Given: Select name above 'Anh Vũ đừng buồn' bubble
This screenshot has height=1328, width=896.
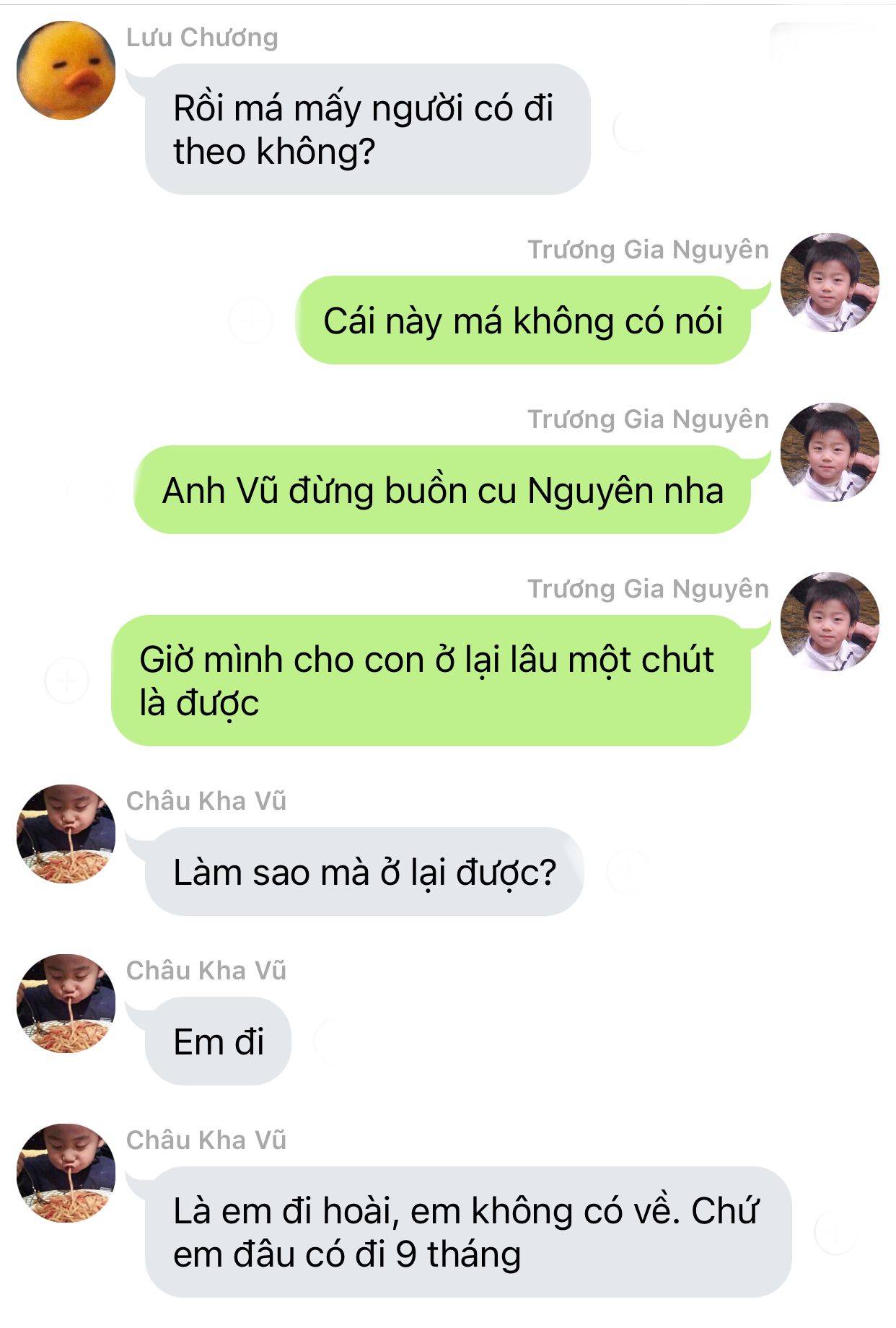Looking at the screenshot, I should (x=648, y=419).
